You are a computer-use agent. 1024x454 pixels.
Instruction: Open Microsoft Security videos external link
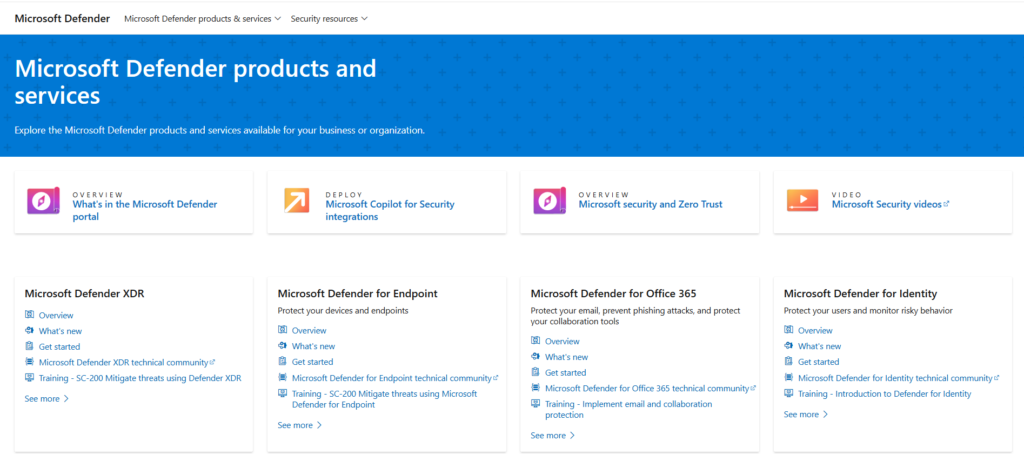click(x=890, y=204)
